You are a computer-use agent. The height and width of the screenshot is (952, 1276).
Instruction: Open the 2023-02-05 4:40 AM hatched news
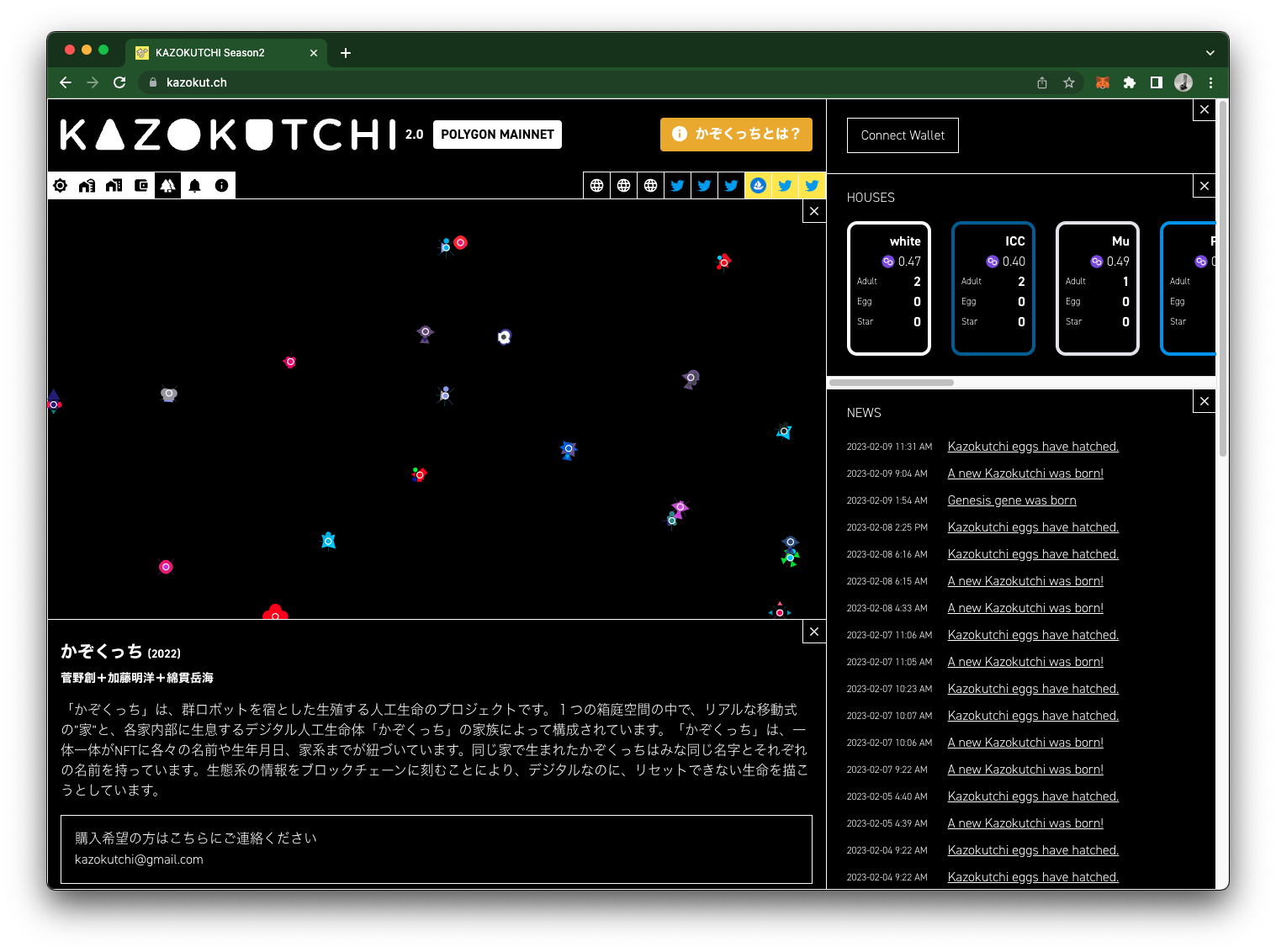[1033, 796]
